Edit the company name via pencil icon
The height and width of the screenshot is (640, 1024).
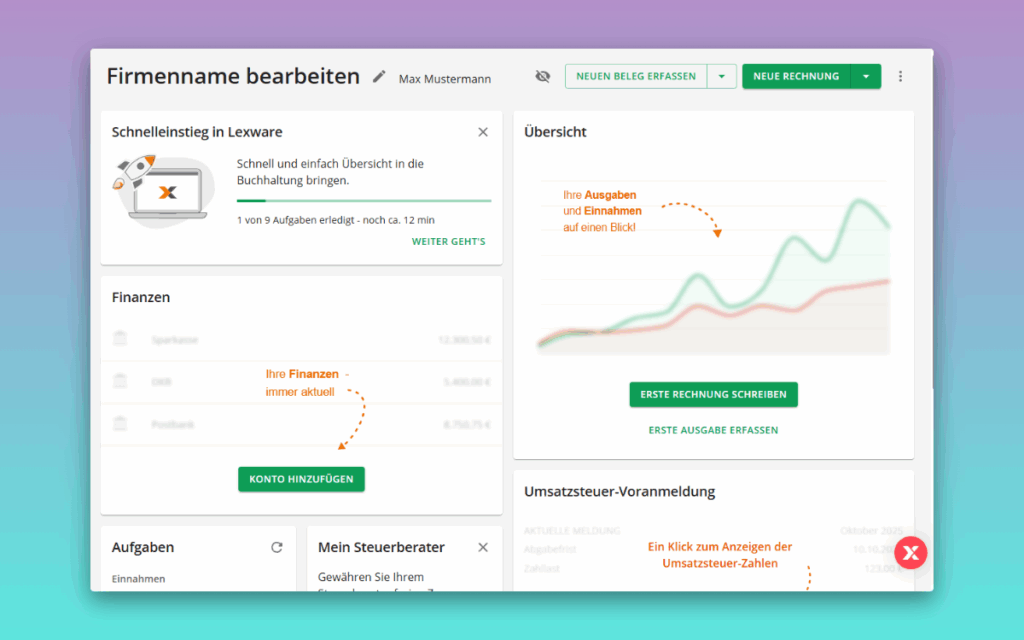[378, 75]
